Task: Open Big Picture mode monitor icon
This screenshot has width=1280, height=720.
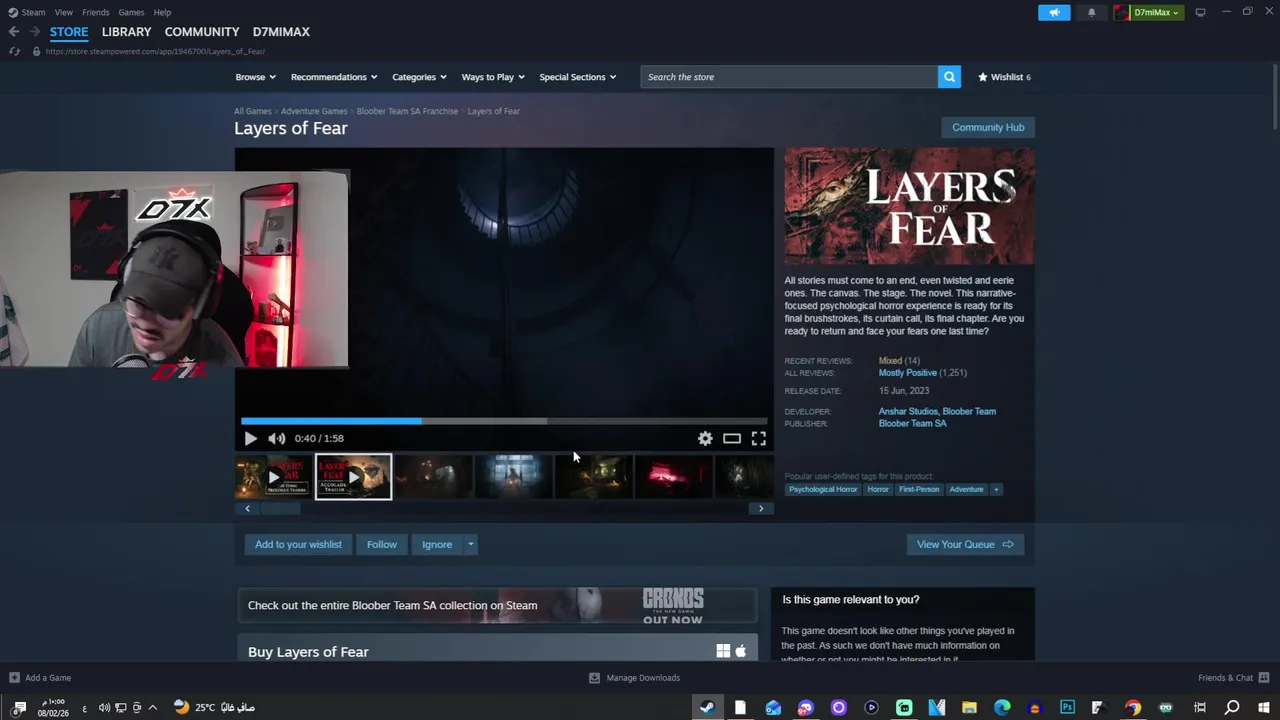Action: tap(1200, 12)
